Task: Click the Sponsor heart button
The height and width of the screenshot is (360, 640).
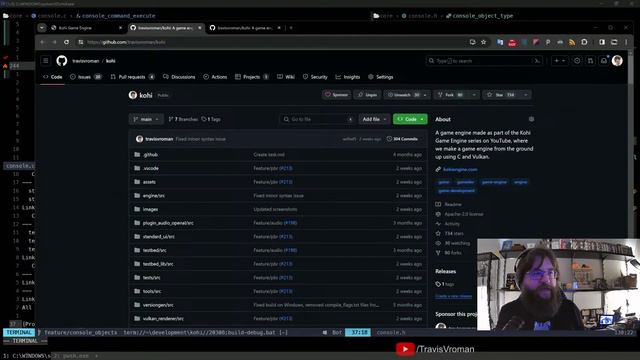Action: [336, 95]
